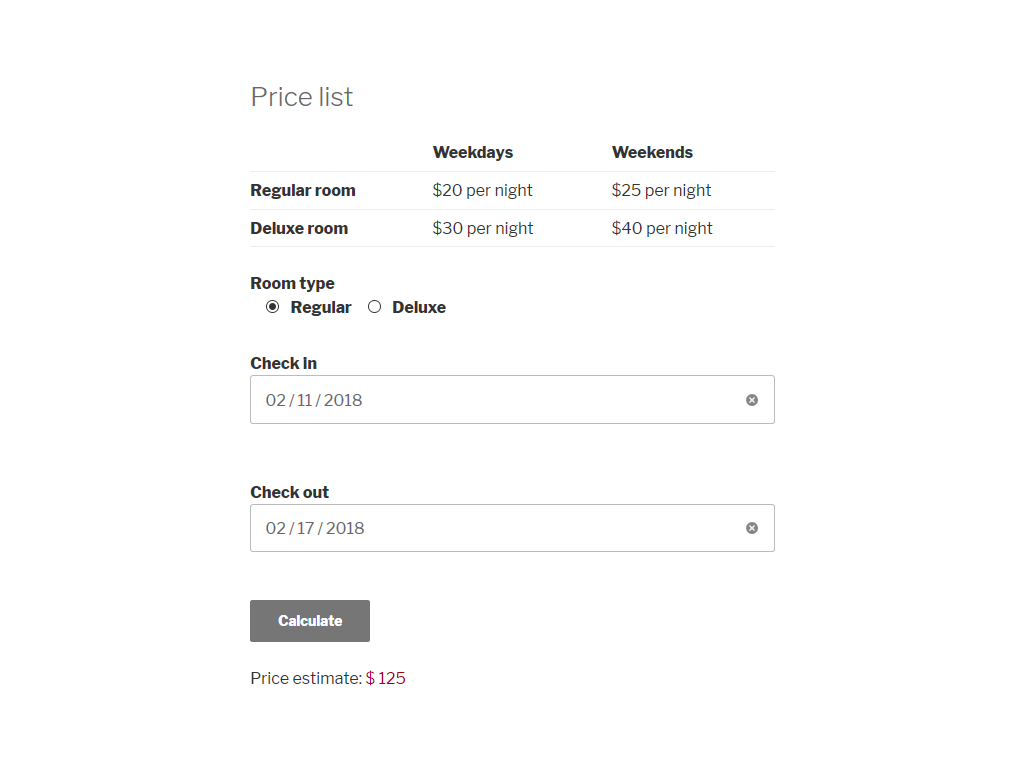Select the day 17 in Check out date

coord(306,528)
